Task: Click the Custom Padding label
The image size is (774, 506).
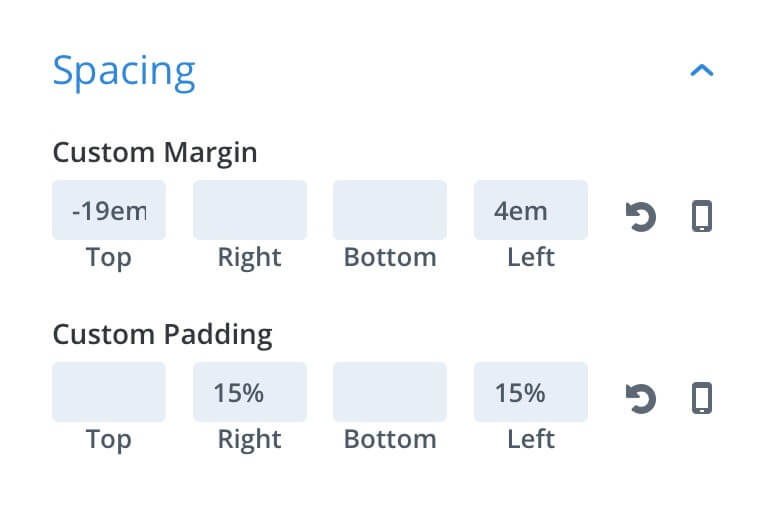Action: point(162,334)
